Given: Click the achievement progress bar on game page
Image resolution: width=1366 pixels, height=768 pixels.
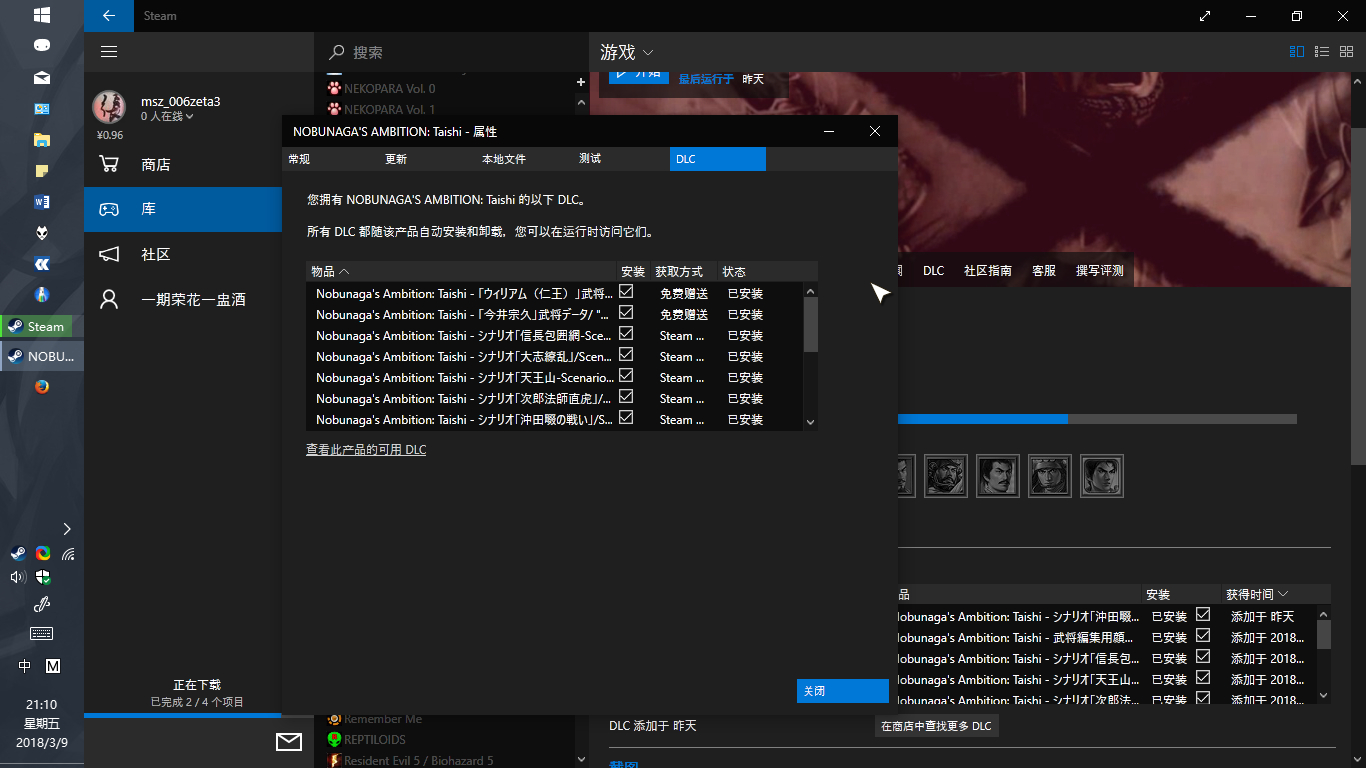Looking at the screenshot, I should tap(1097, 419).
